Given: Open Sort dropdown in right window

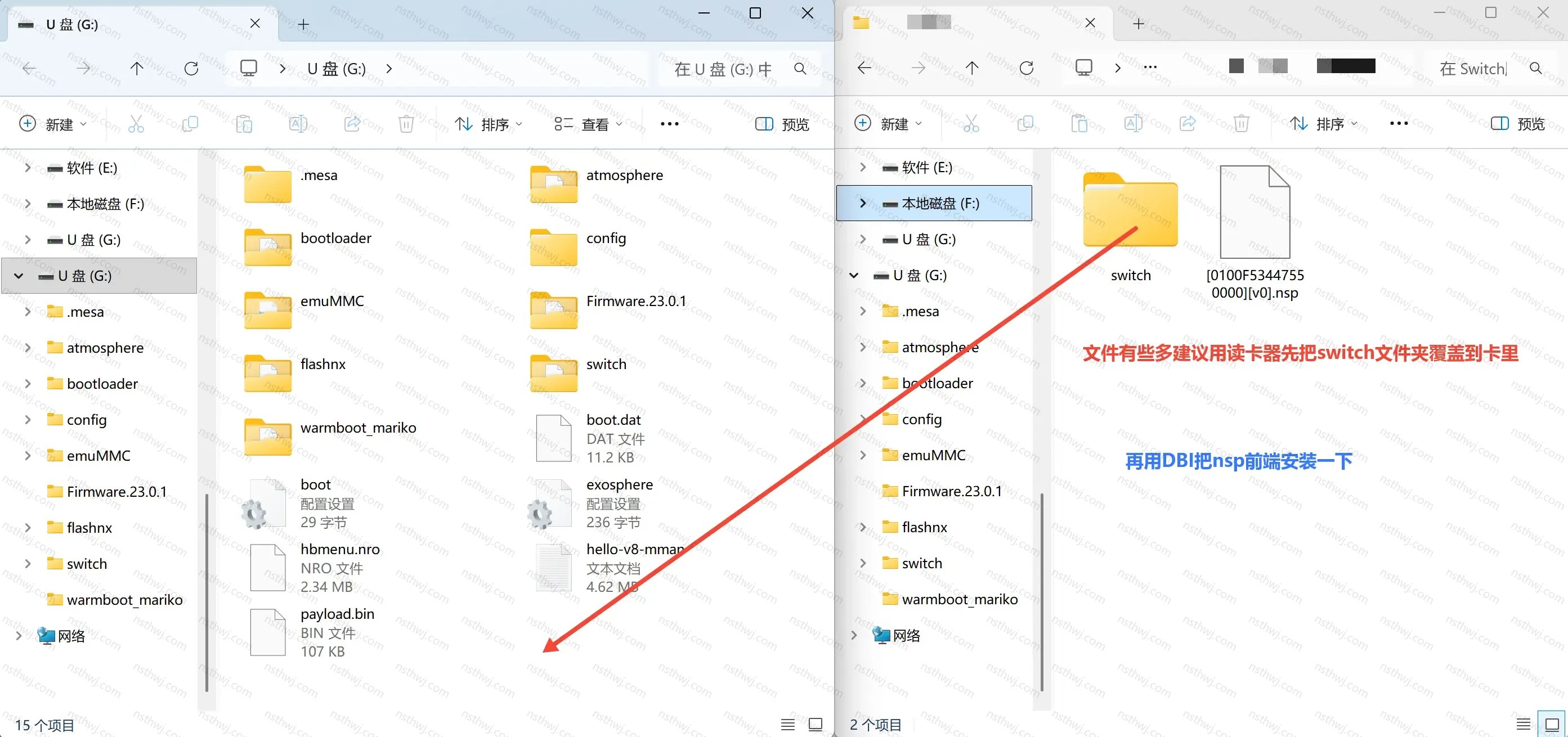Looking at the screenshot, I should pos(1324,124).
